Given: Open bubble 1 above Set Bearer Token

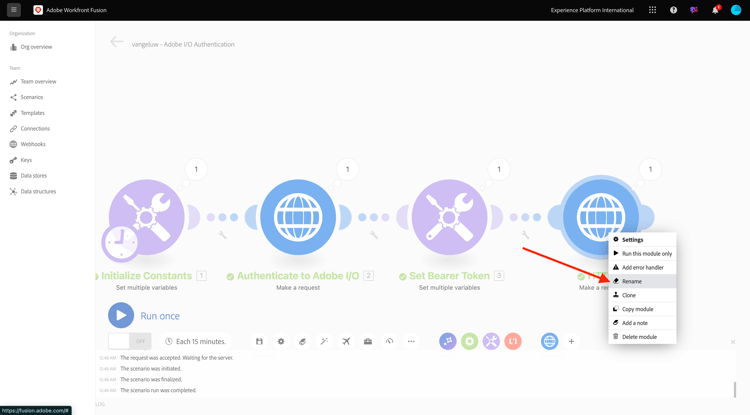Looking at the screenshot, I should tap(499, 169).
